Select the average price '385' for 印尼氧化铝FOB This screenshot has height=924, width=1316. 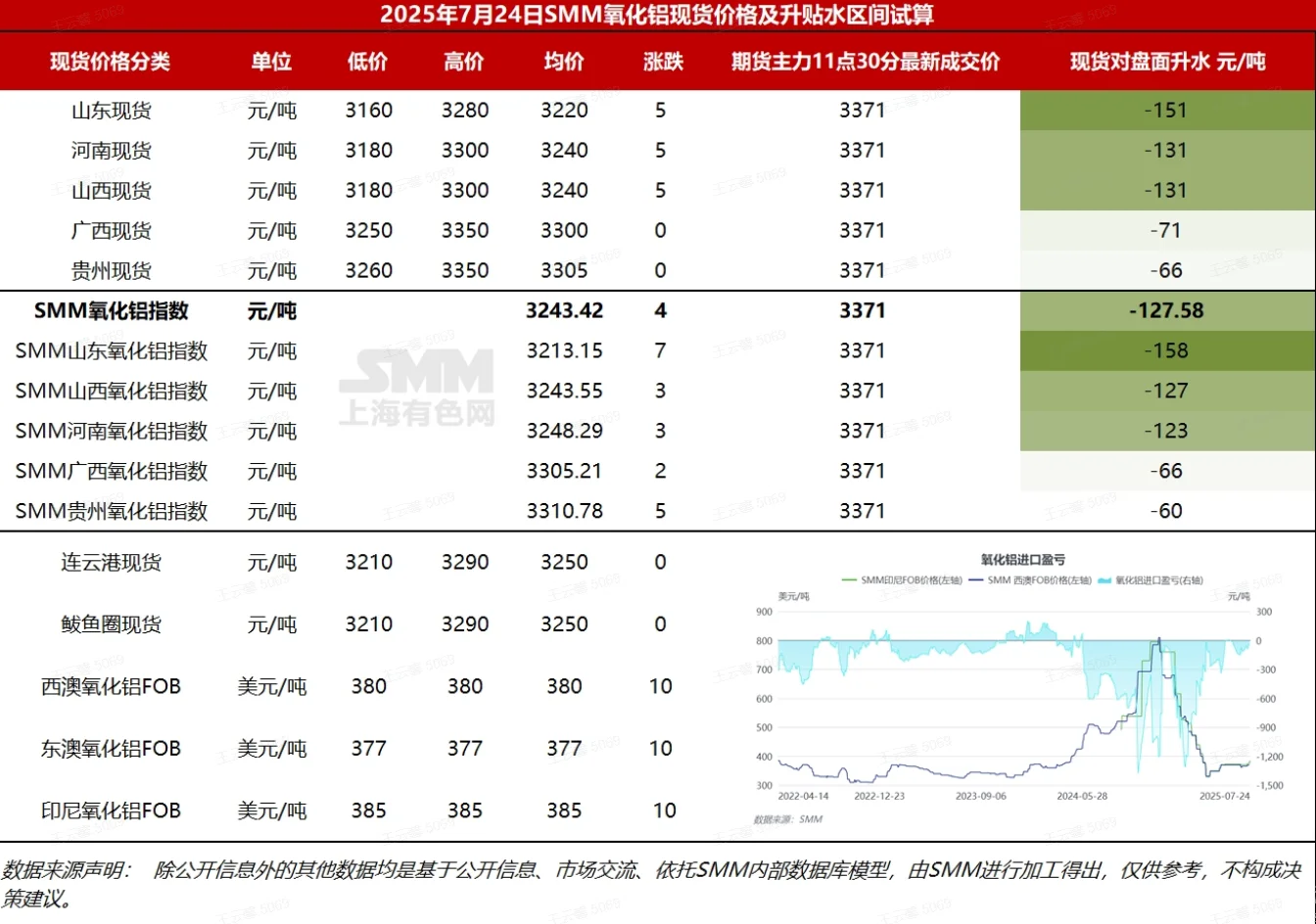[565, 811]
